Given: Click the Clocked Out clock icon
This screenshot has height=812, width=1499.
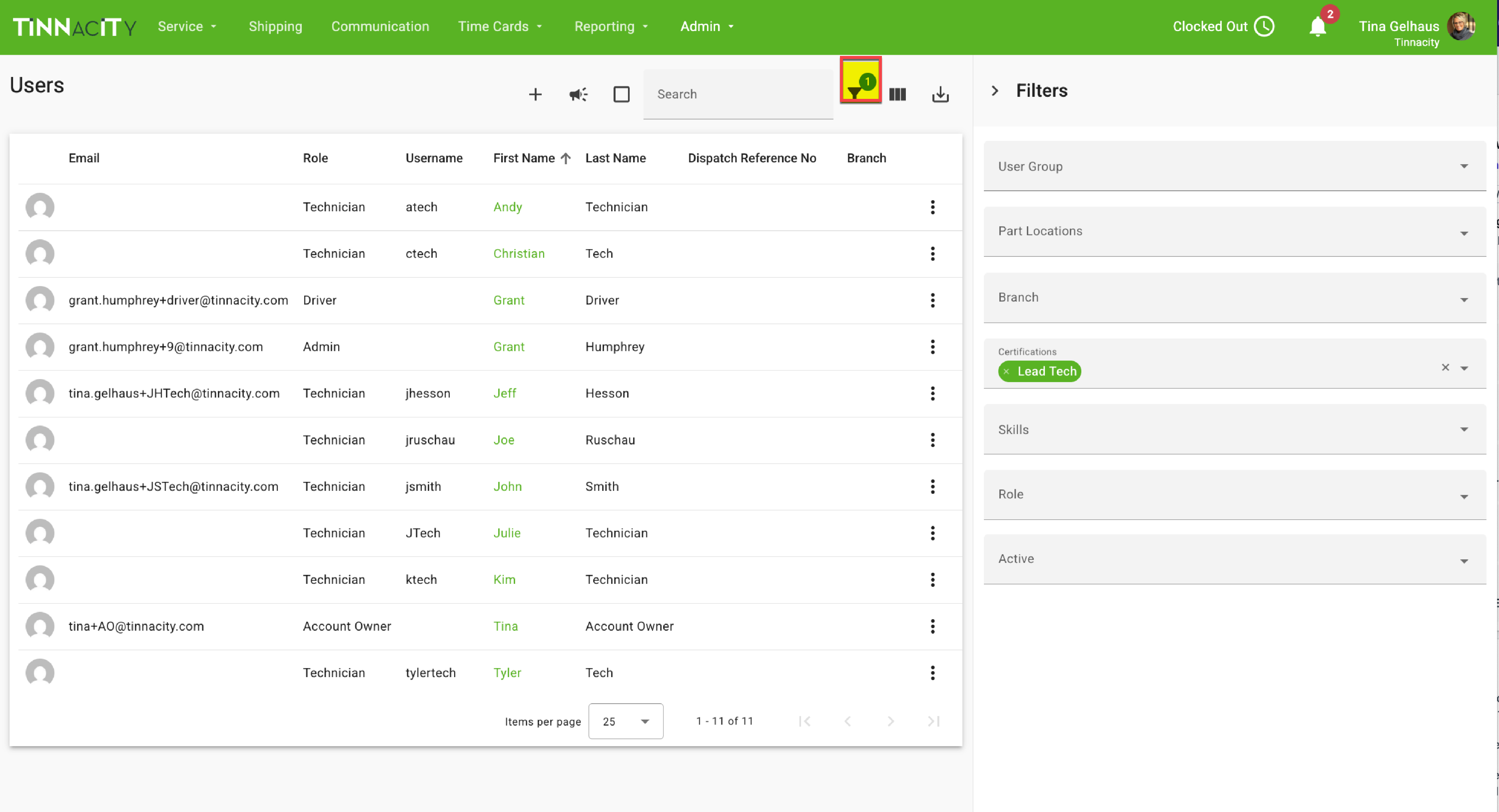Looking at the screenshot, I should tap(1265, 27).
